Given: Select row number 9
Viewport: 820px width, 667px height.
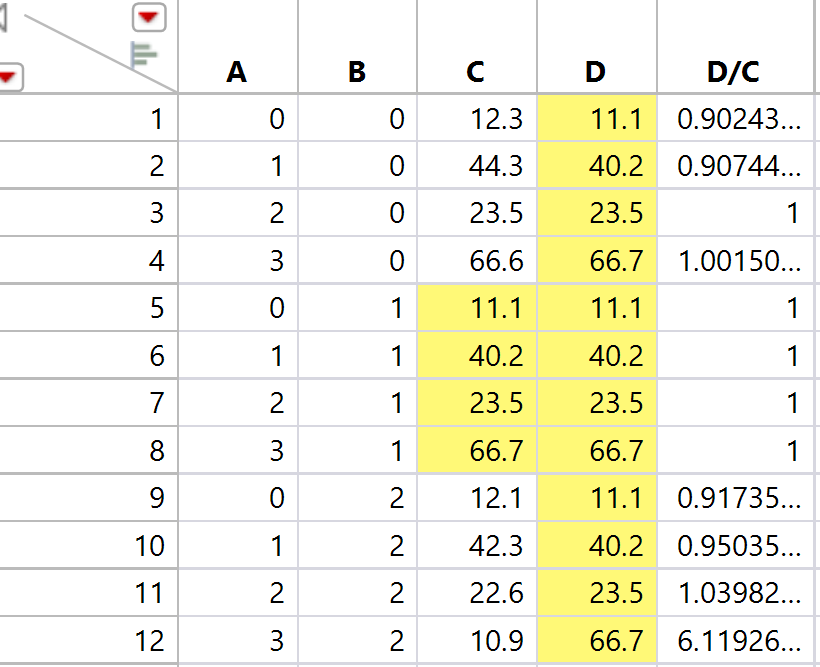Looking at the screenshot, I should (x=88, y=498).
